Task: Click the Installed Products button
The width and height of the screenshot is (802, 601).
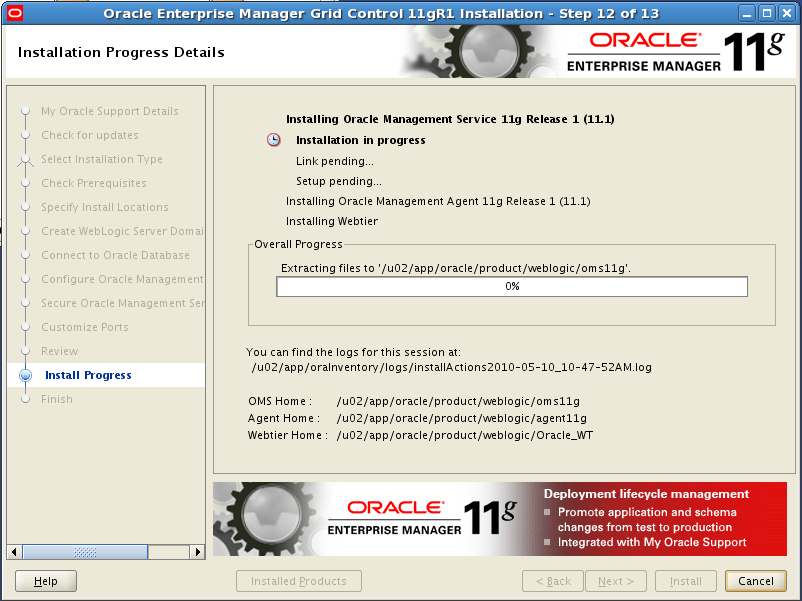Action: 299,581
